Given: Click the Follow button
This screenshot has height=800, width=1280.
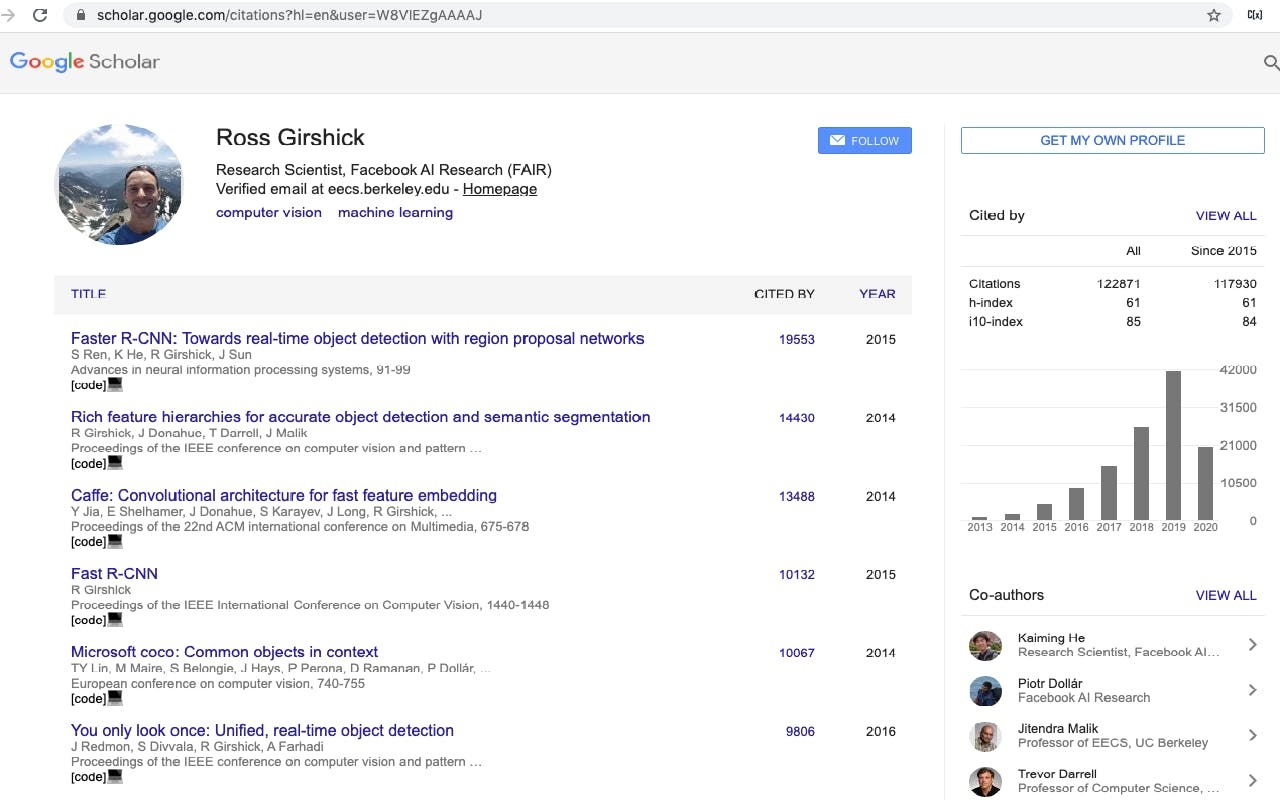Looking at the screenshot, I should point(865,141).
